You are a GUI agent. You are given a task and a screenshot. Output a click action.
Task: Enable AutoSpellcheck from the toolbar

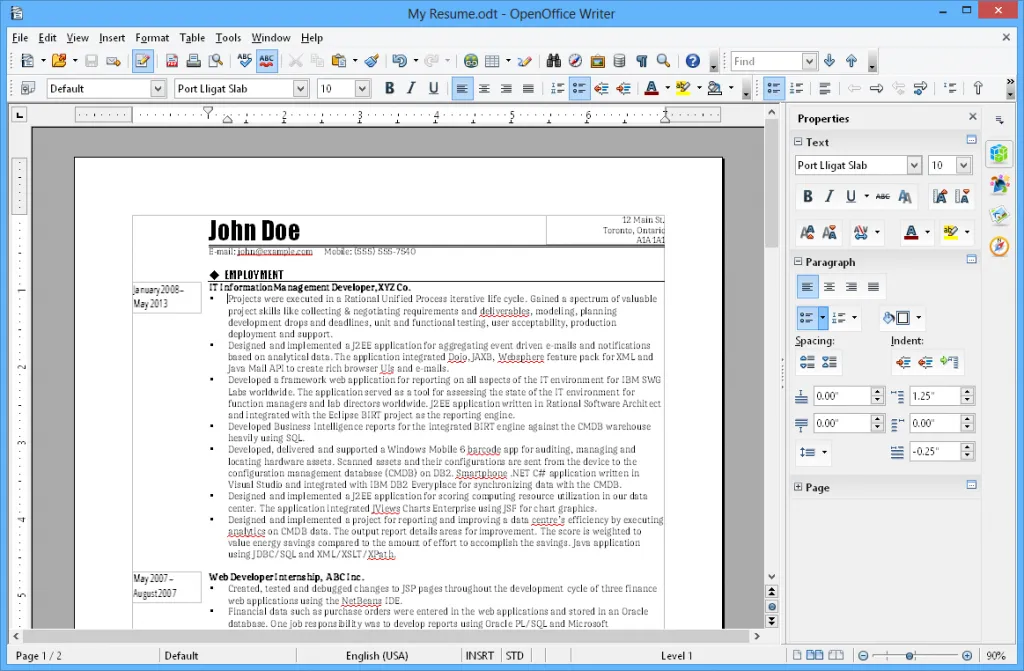(x=268, y=59)
